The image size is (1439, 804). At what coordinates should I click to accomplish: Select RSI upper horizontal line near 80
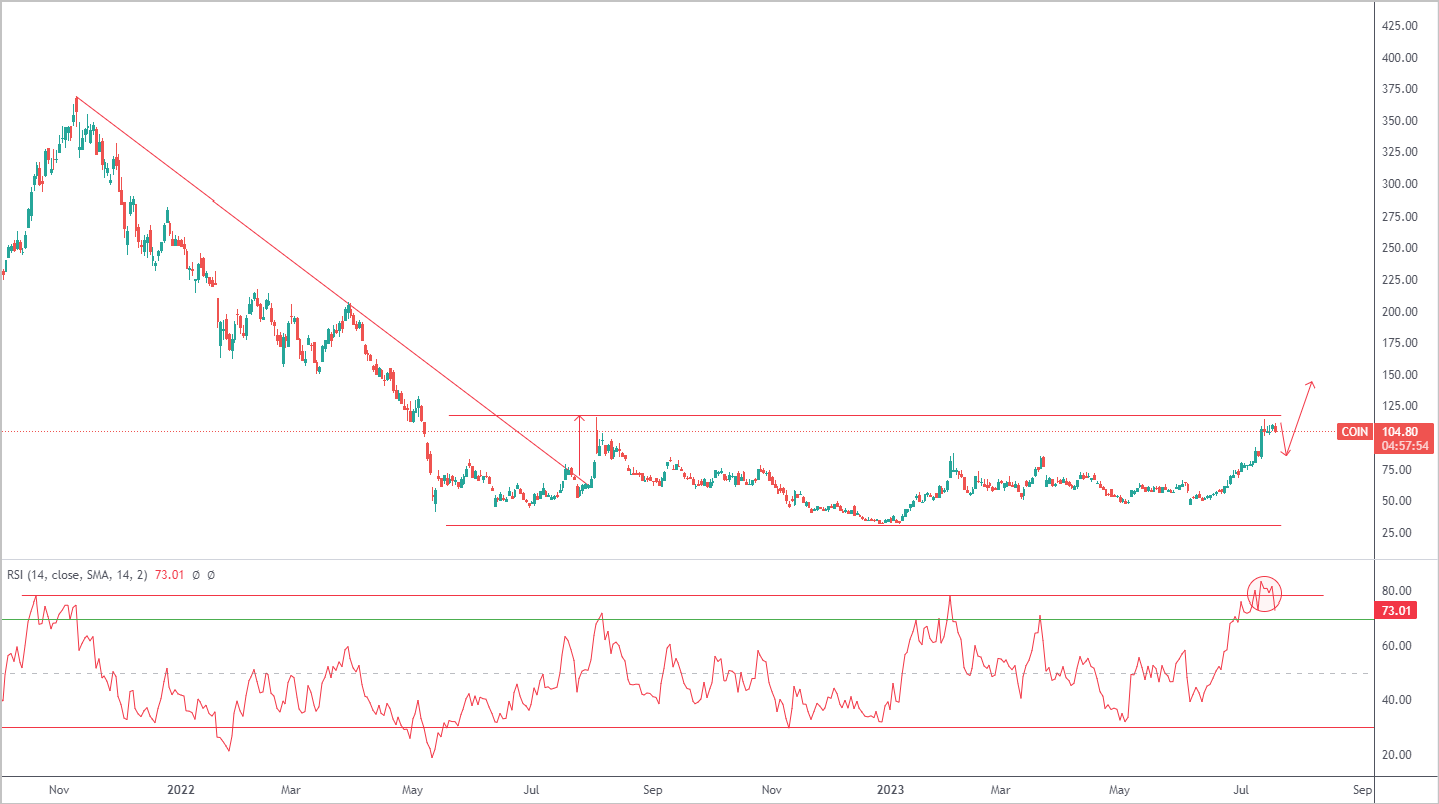(x=672, y=595)
